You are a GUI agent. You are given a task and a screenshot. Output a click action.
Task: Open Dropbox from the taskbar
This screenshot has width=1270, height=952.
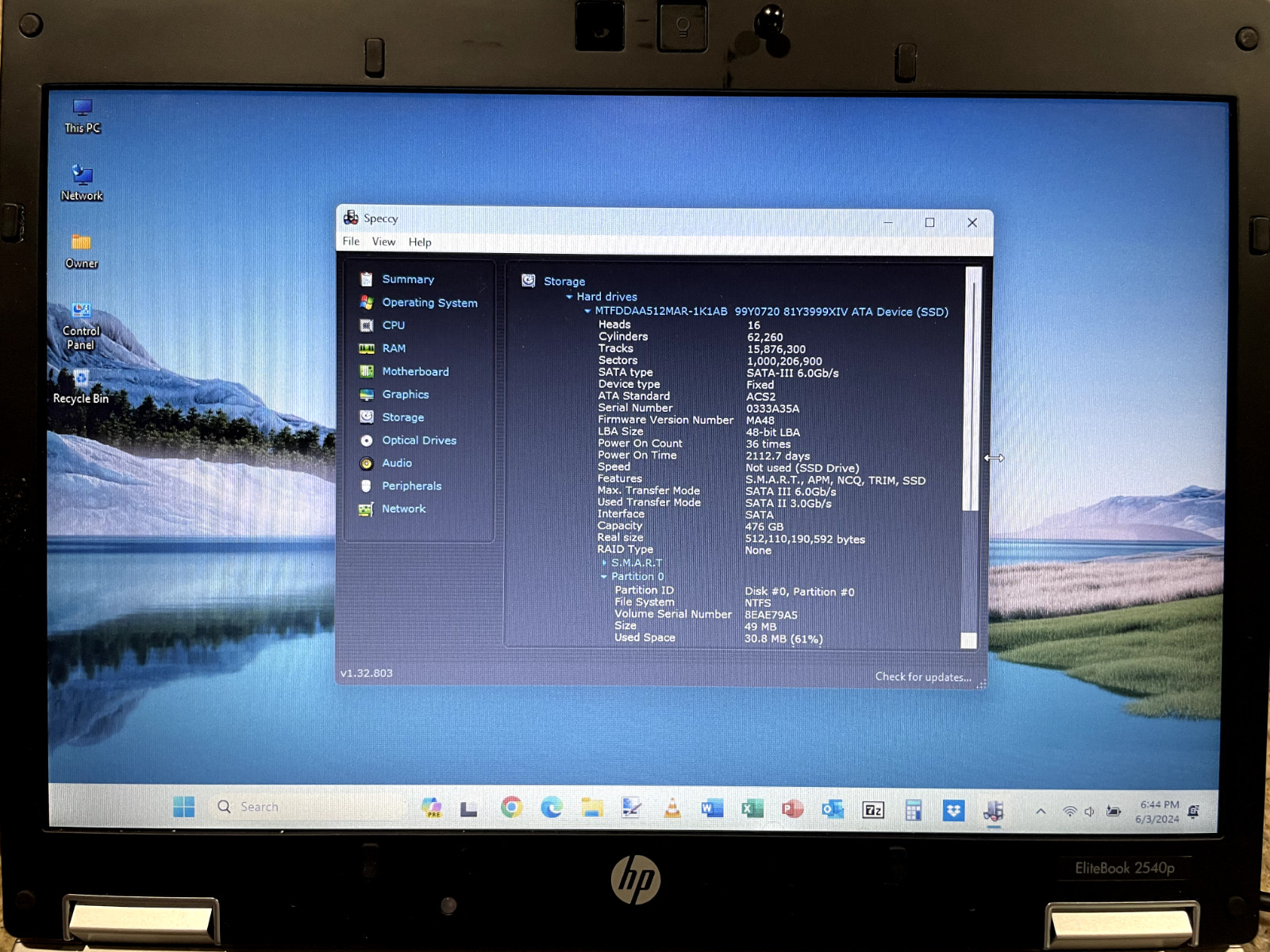(953, 810)
